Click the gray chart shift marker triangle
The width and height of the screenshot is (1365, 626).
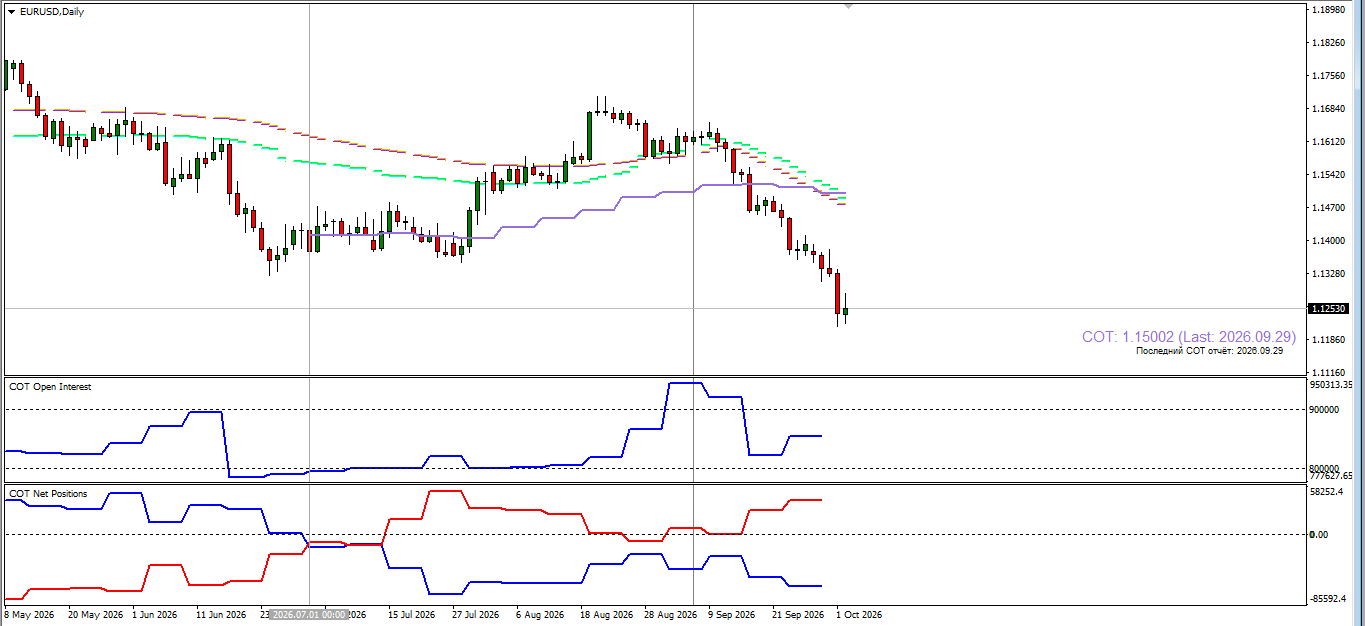(849, 7)
